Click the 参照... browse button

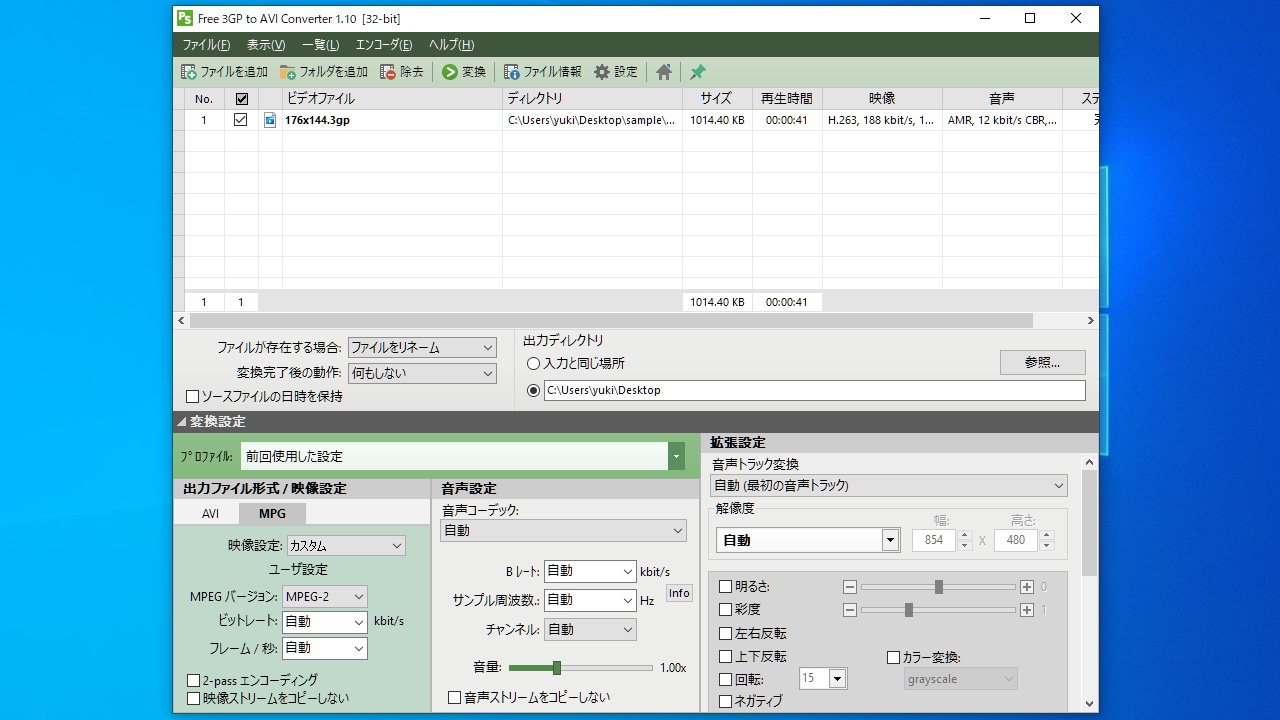coord(1042,363)
